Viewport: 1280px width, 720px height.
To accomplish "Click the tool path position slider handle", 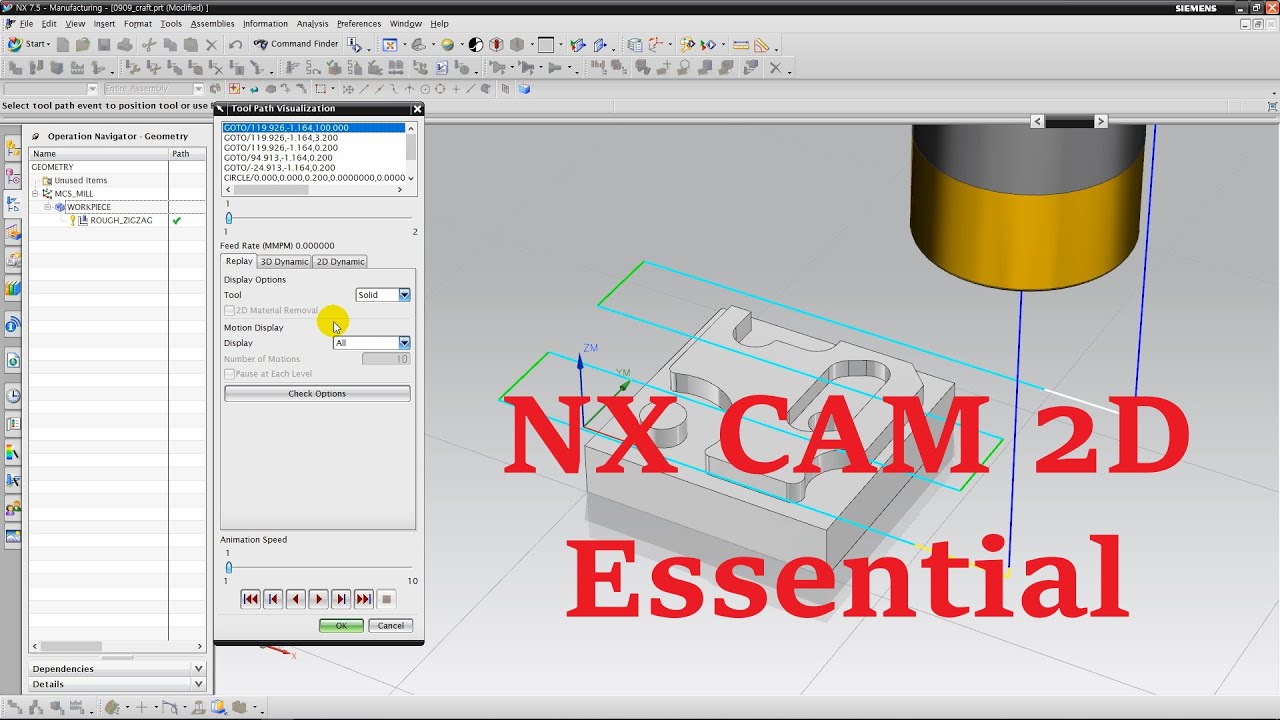I will (x=228, y=218).
